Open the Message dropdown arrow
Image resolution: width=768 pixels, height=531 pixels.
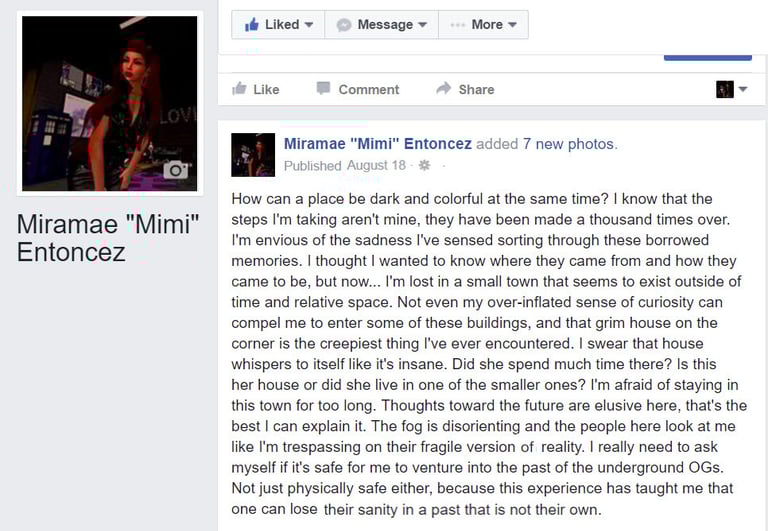(x=423, y=24)
